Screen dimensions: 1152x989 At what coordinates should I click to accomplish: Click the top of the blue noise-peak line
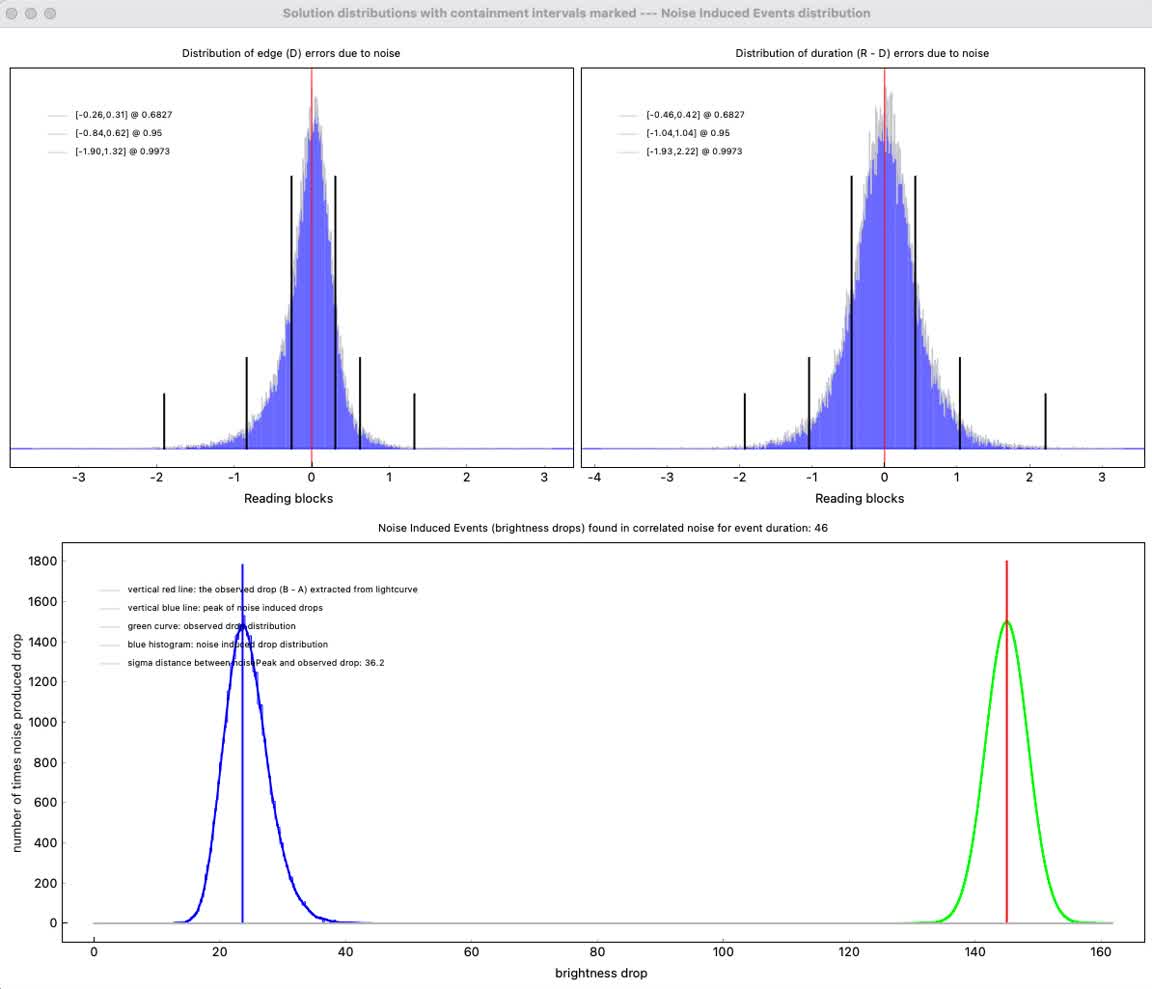242,566
